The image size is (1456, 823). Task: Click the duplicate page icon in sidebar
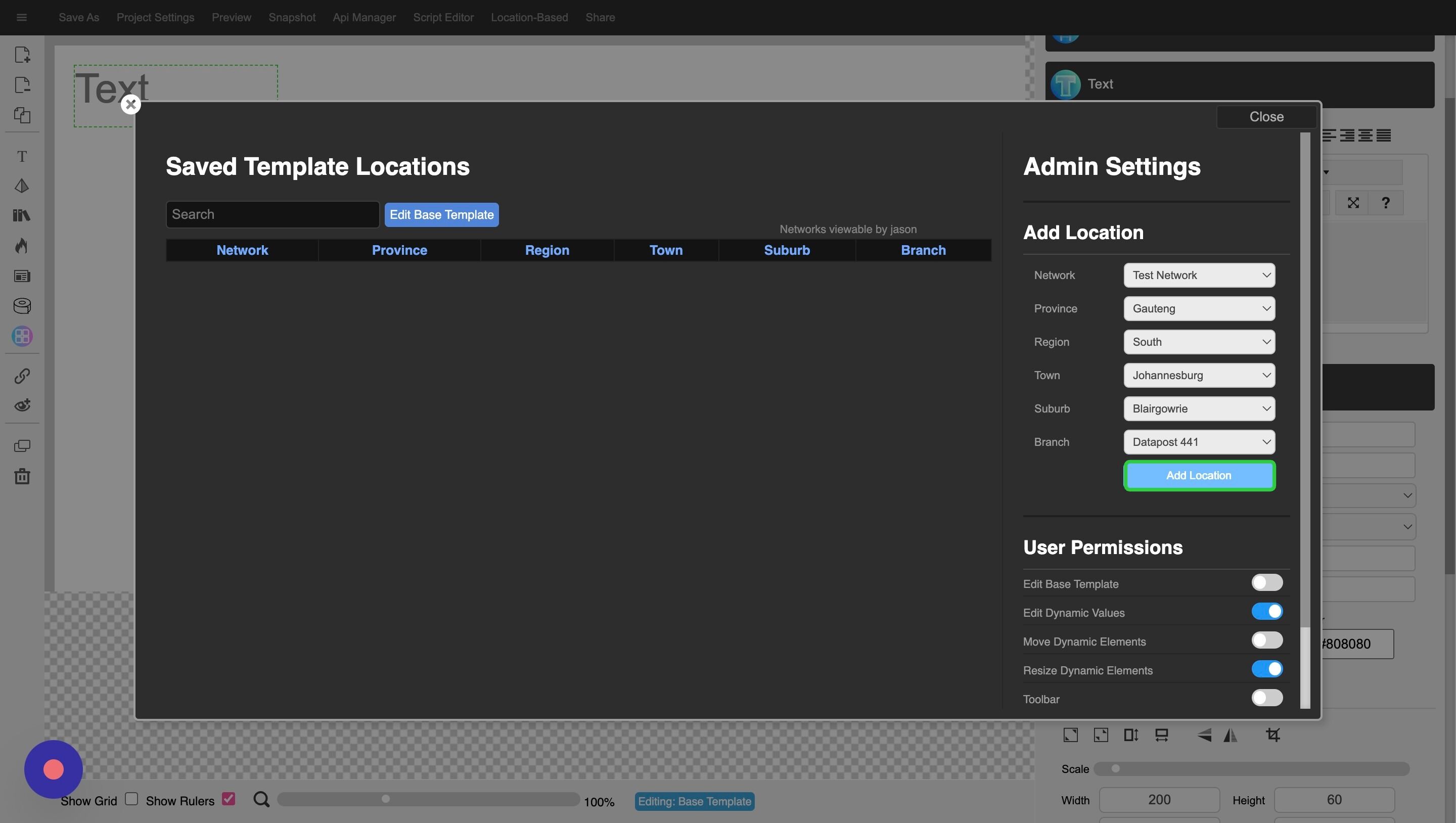point(22,115)
